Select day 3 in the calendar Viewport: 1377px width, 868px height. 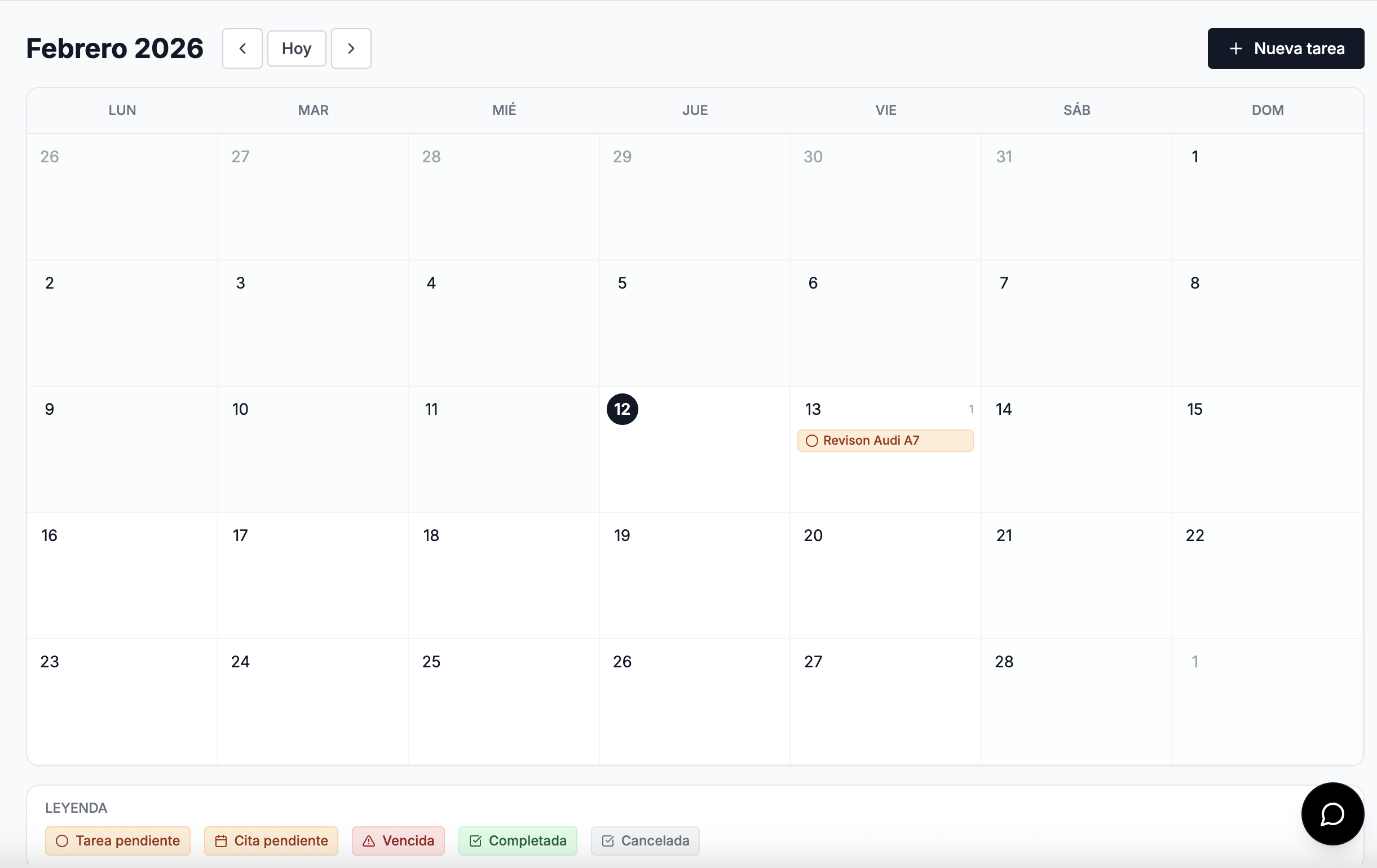click(313, 324)
